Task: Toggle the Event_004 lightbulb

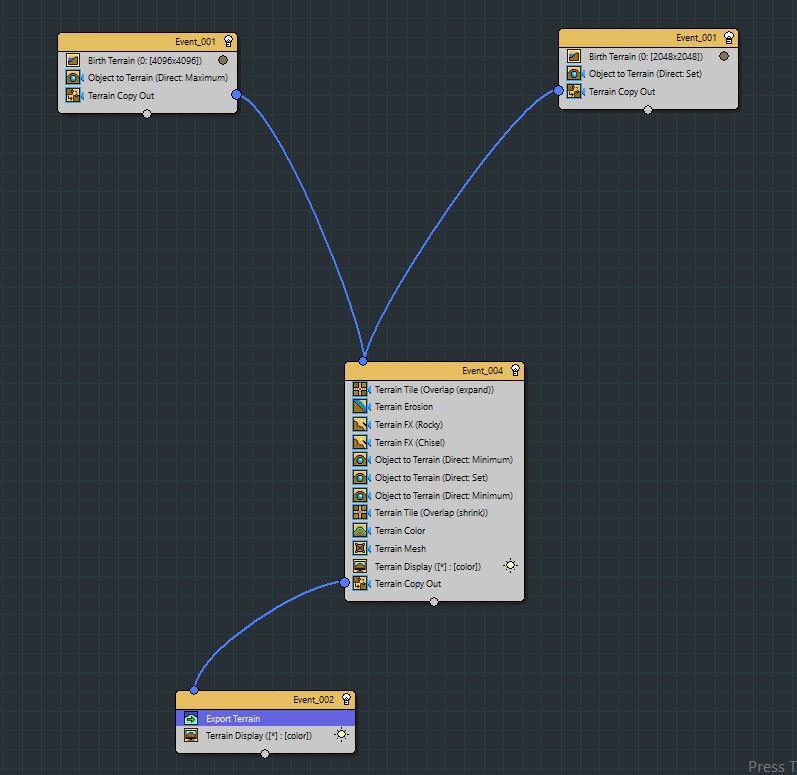Action: click(515, 370)
